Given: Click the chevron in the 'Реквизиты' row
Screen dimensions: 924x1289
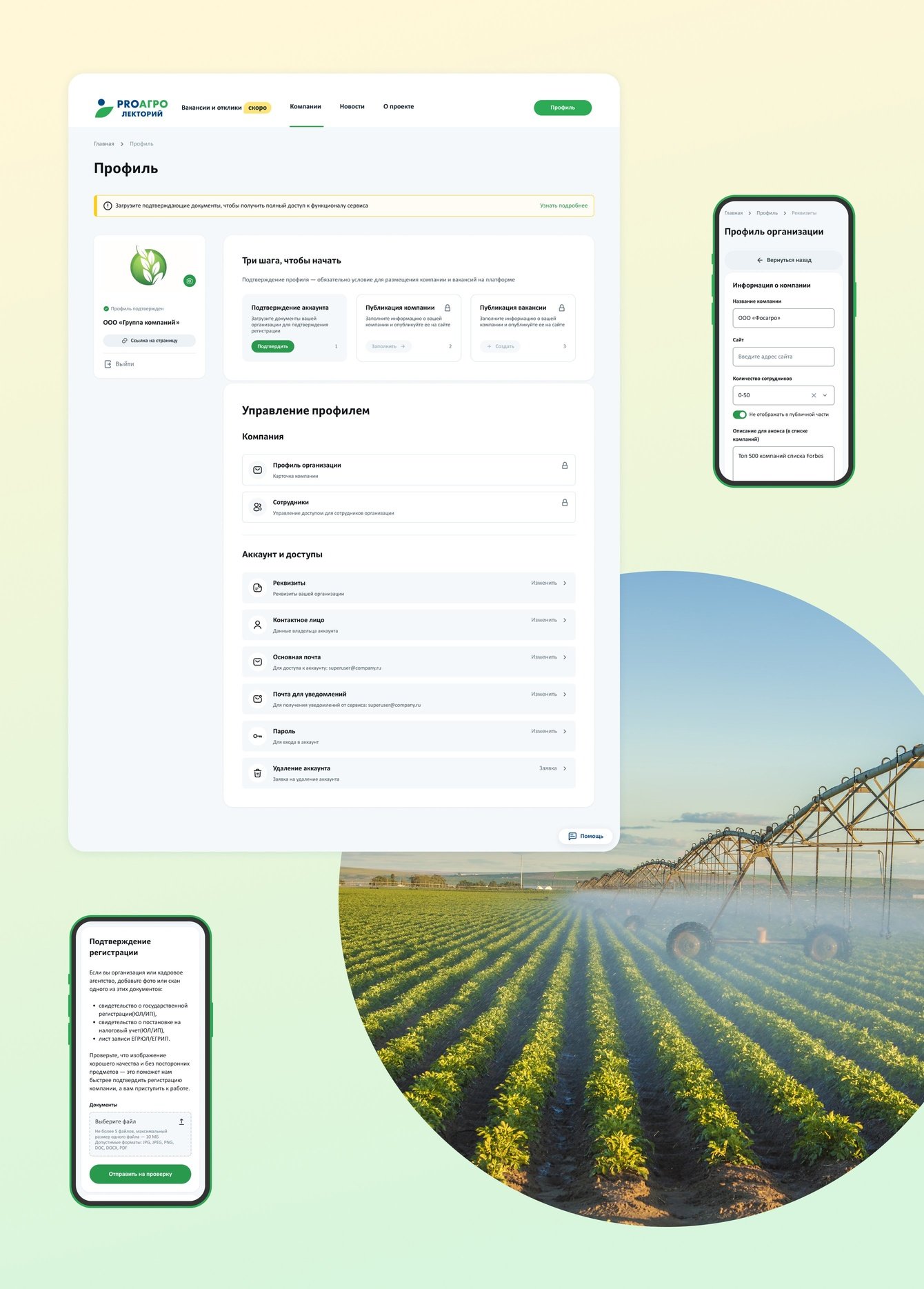Looking at the screenshot, I should point(565,583).
